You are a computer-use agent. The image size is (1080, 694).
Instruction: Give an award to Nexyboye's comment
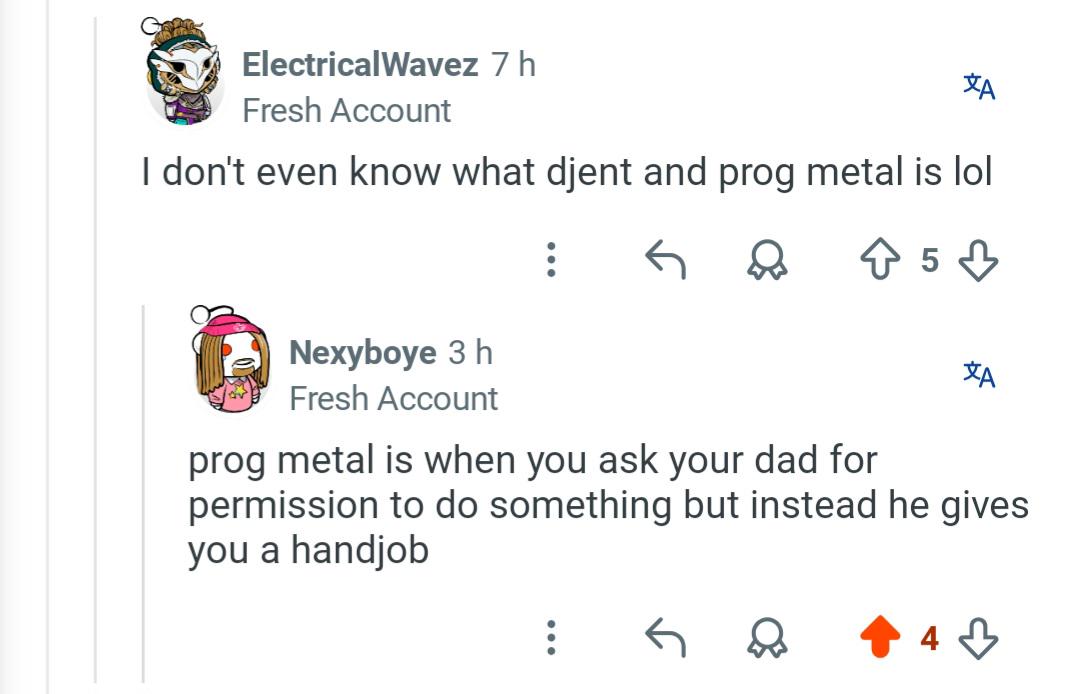(765, 635)
